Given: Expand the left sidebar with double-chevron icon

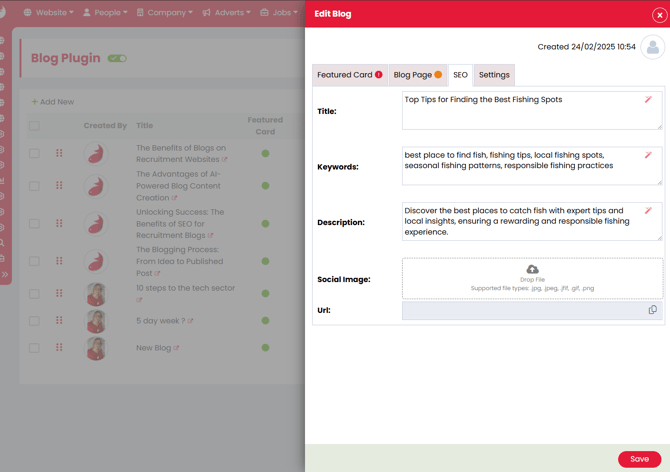Looking at the screenshot, I should pyautogui.click(x=5, y=274).
